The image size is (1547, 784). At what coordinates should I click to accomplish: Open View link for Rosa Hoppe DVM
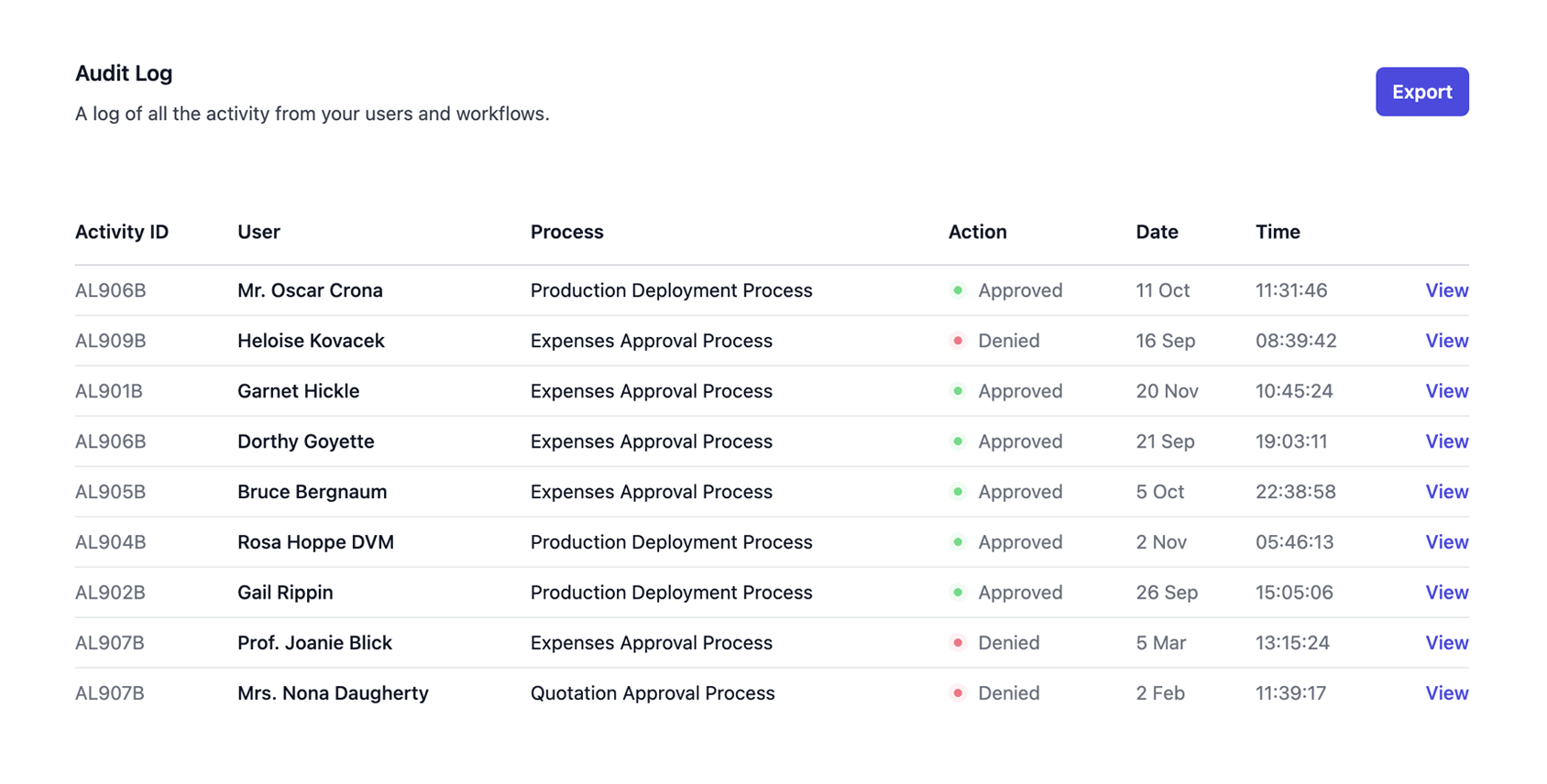coord(1446,542)
